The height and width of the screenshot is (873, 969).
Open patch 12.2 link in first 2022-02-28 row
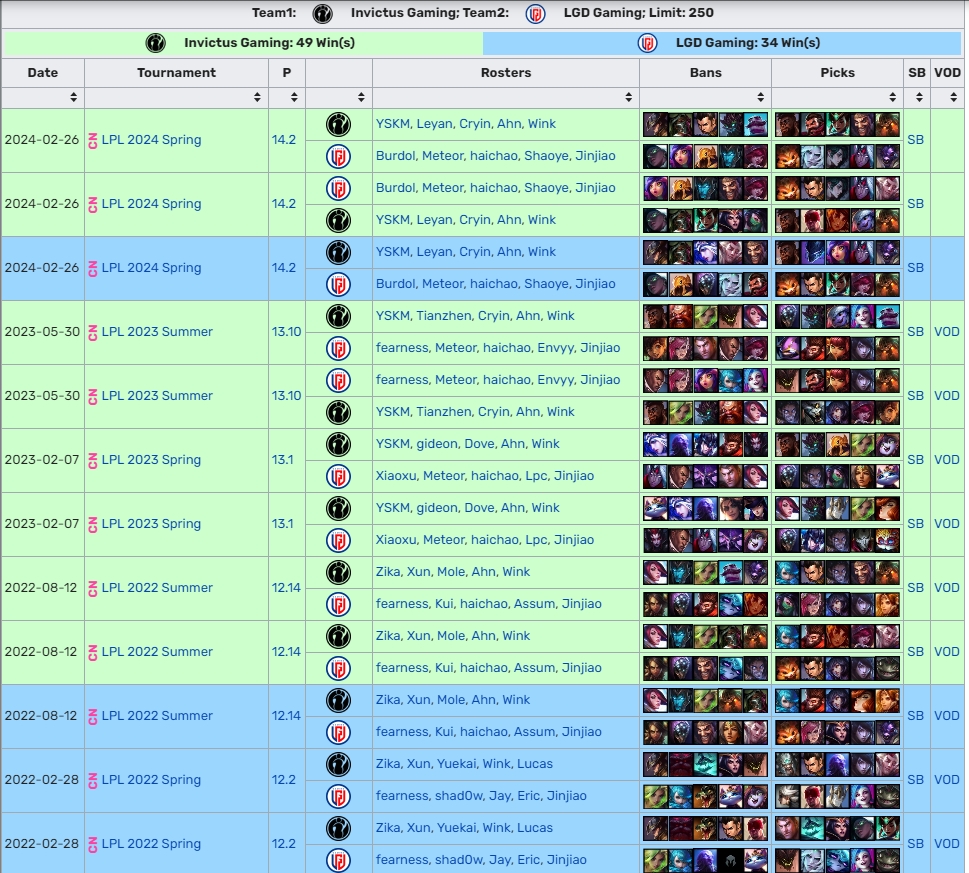click(x=284, y=780)
